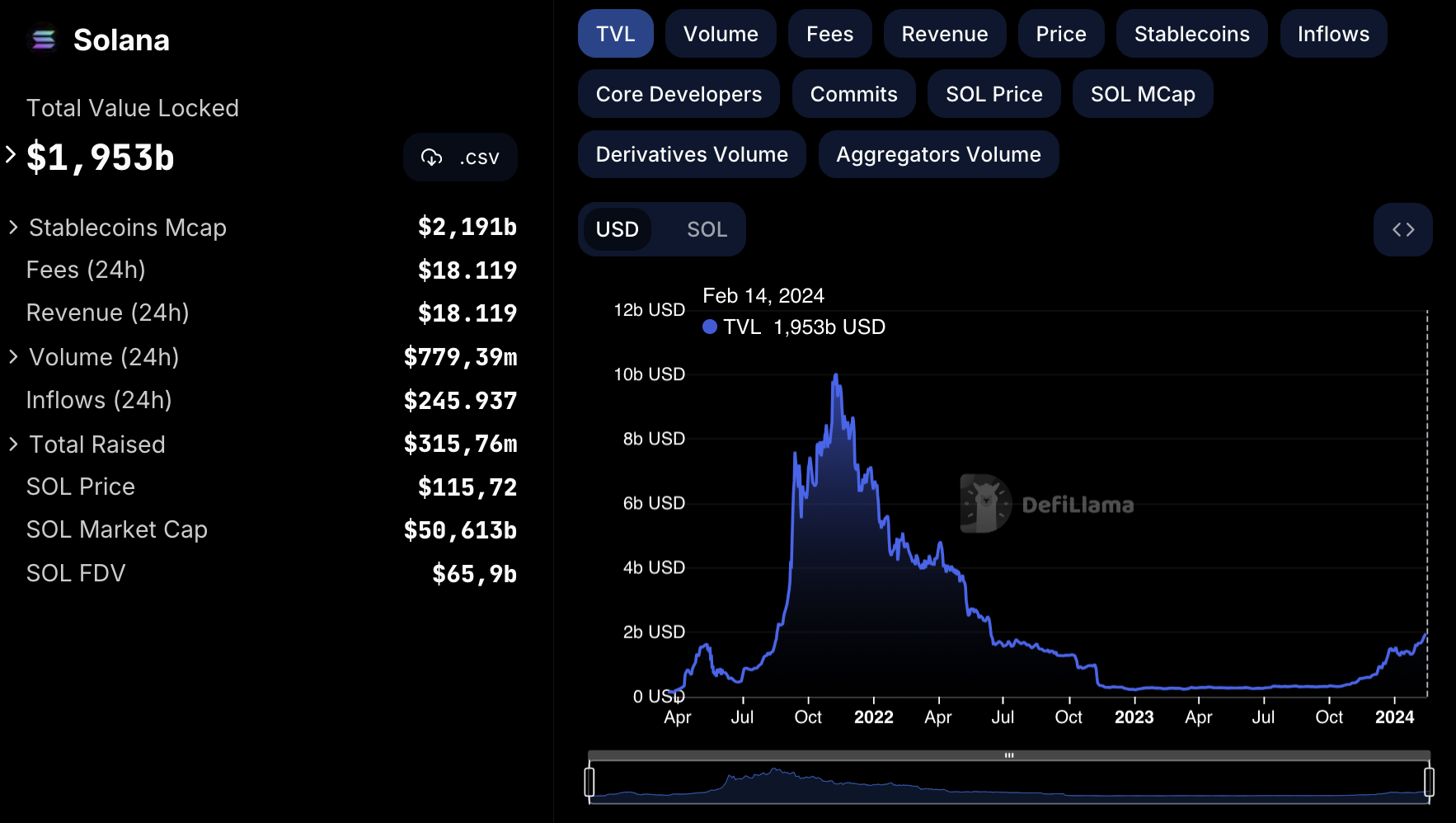Click the 'SOL Market Cap' label
The width and height of the screenshot is (1456, 823).
tap(117, 529)
